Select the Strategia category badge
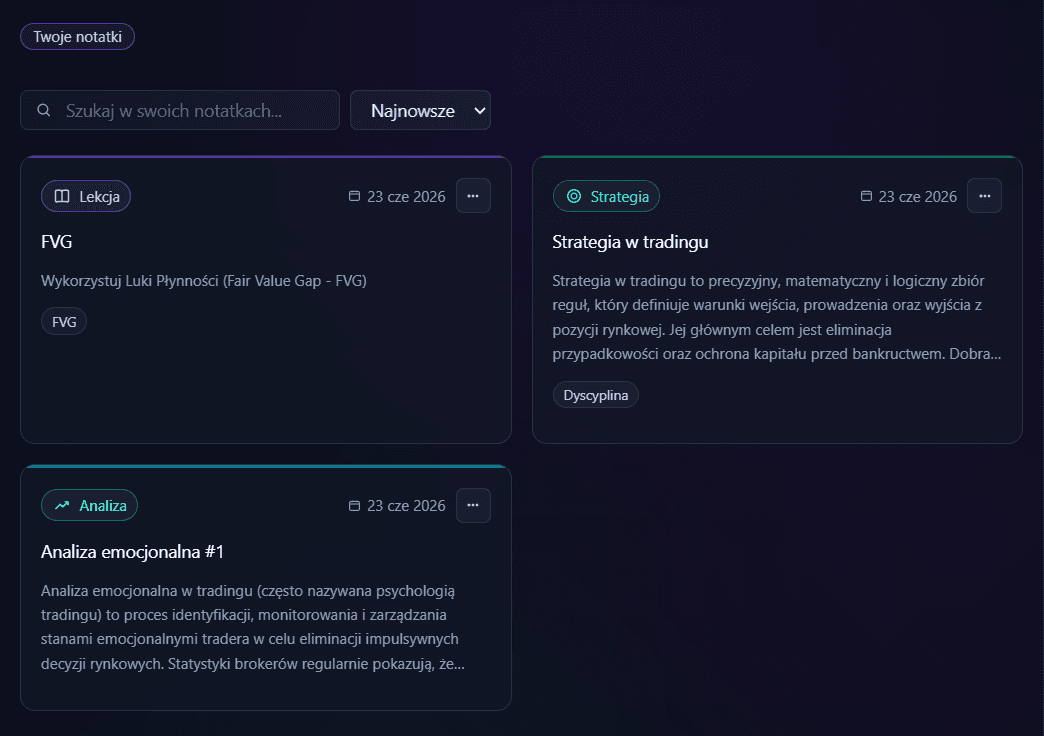 606,196
